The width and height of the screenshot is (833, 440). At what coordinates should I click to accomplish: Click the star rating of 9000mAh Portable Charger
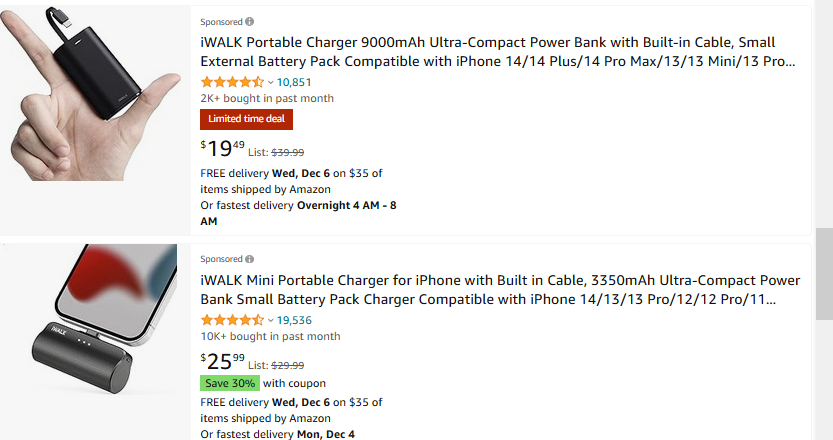point(232,82)
